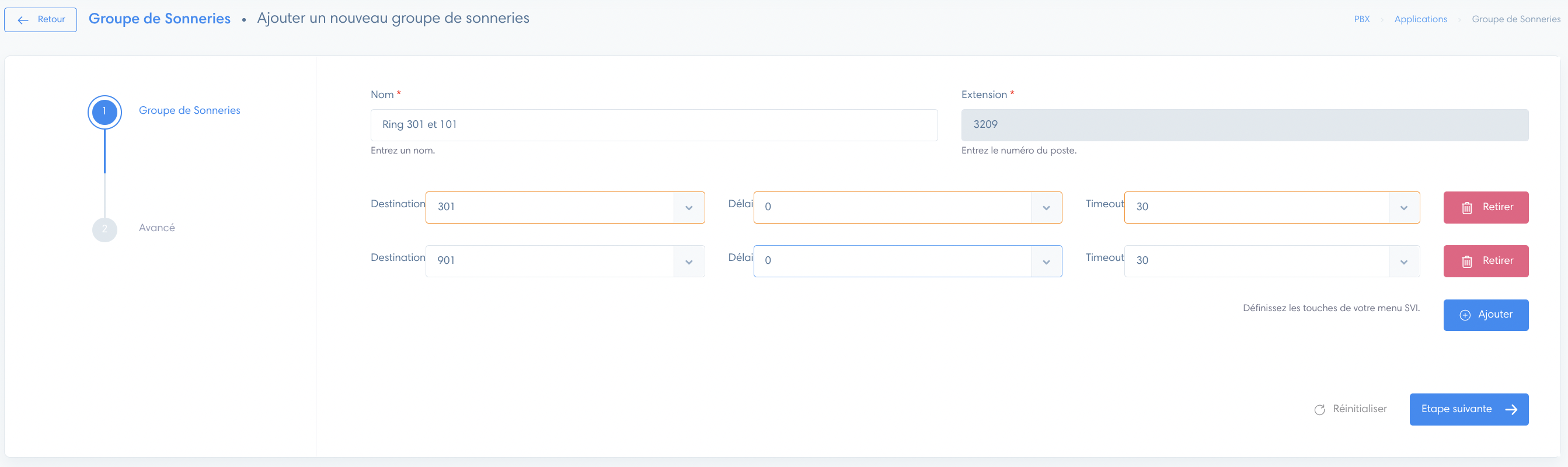Open the Groupe de Sonneries title link
This screenshot has width=1568, height=467.
coord(159,18)
